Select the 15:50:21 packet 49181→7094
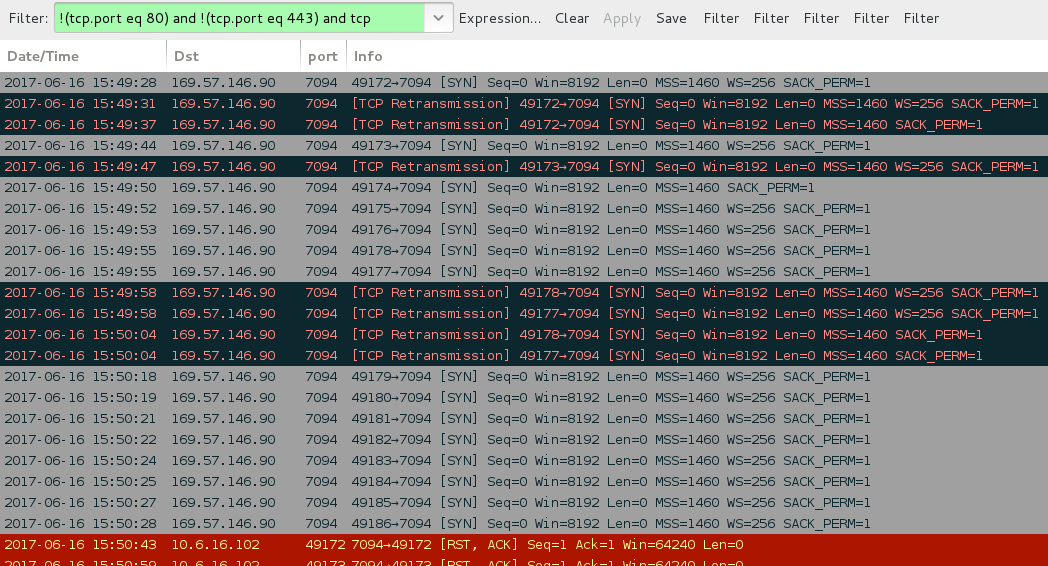This screenshot has height=566, width=1048. (x=524, y=419)
